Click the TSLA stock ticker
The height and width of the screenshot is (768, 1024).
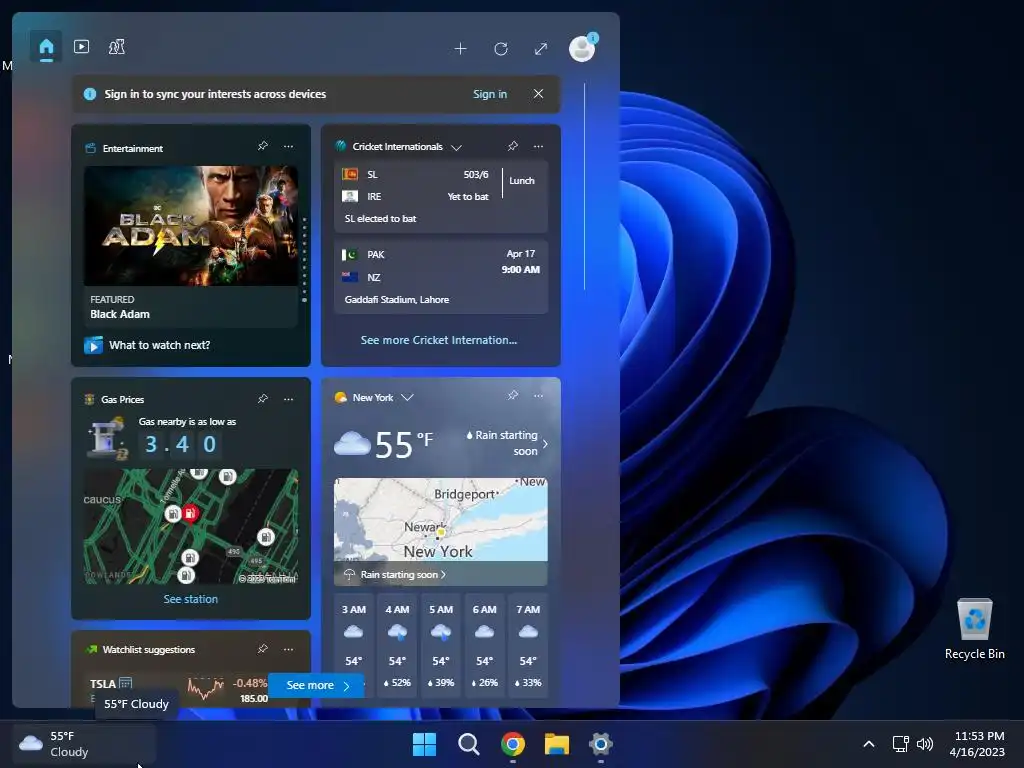(103, 684)
